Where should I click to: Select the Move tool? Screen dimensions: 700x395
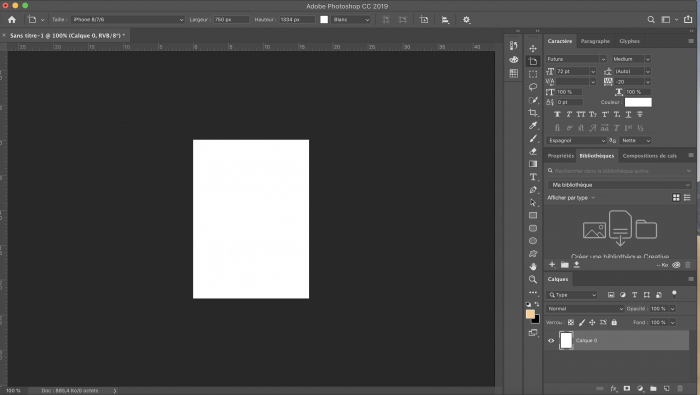[x=533, y=48]
